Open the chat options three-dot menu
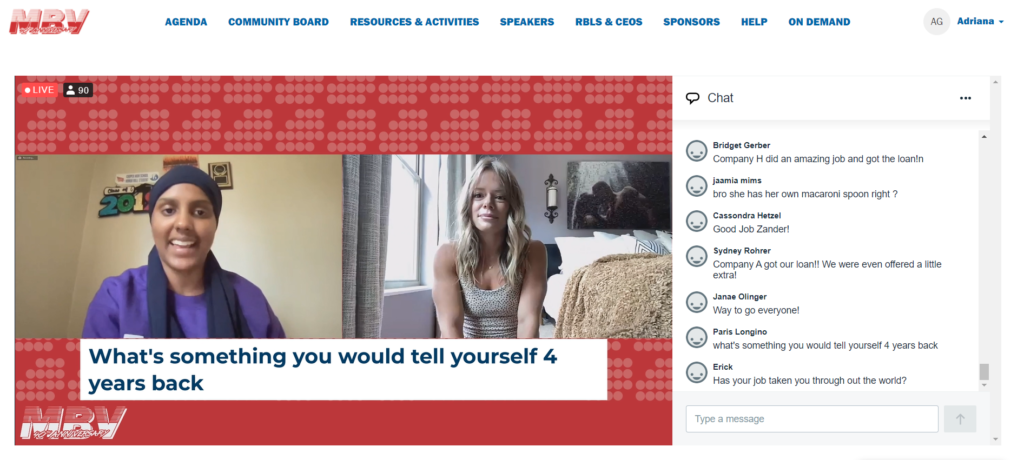Viewport: 1024px width, 460px height. click(x=965, y=98)
